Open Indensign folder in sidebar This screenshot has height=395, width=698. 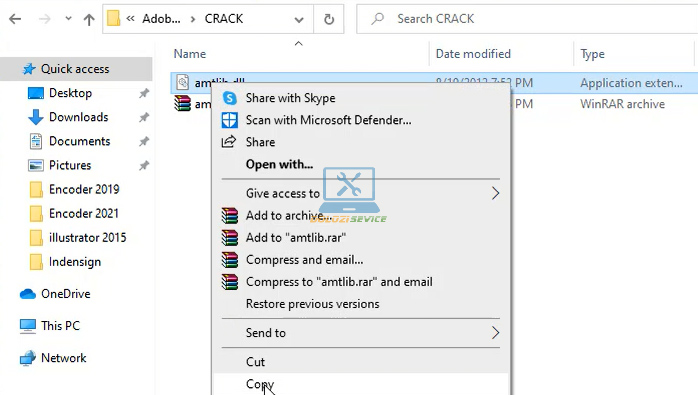[x=75, y=261]
